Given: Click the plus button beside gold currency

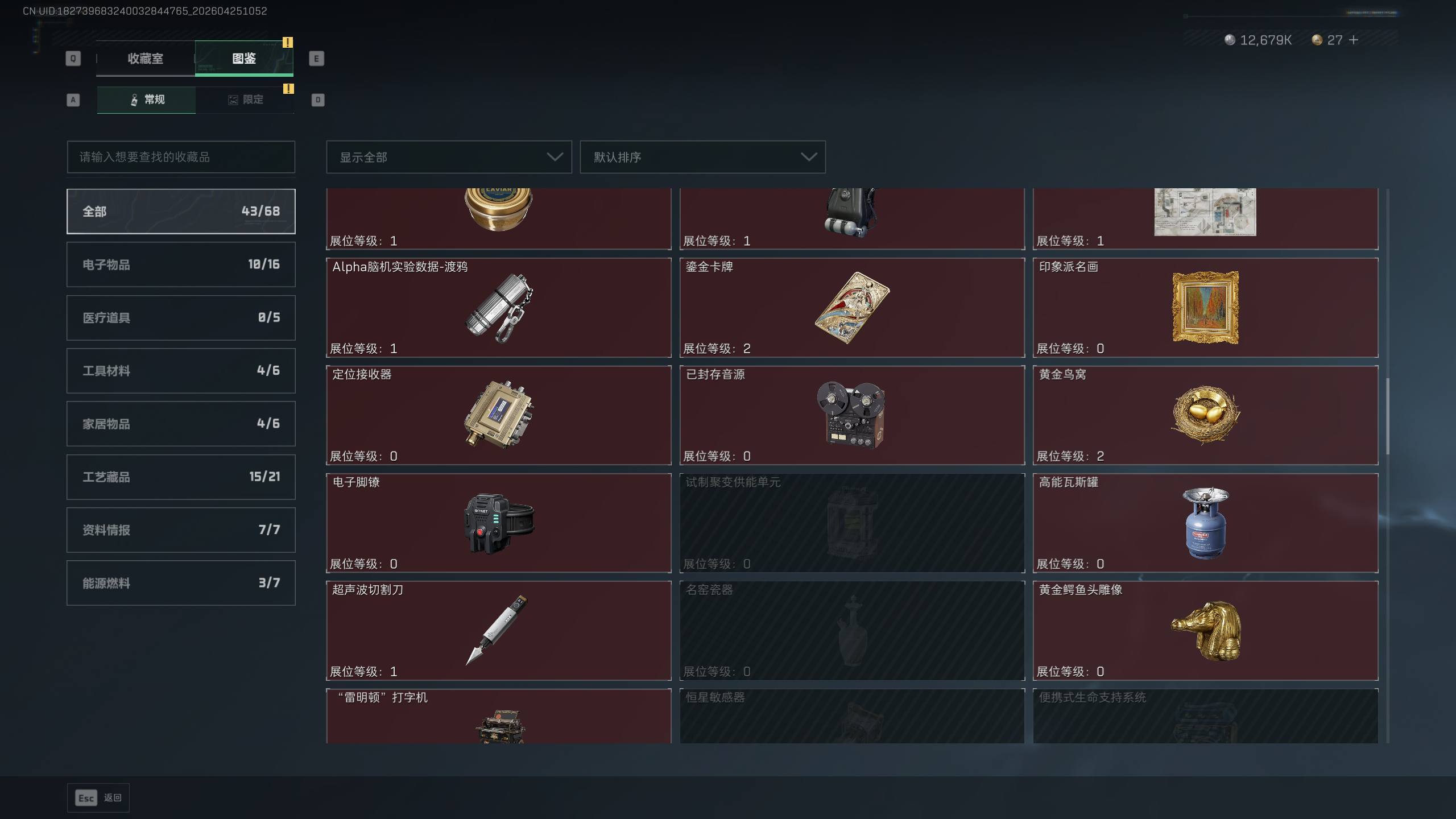Looking at the screenshot, I should [x=1354, y=40].
